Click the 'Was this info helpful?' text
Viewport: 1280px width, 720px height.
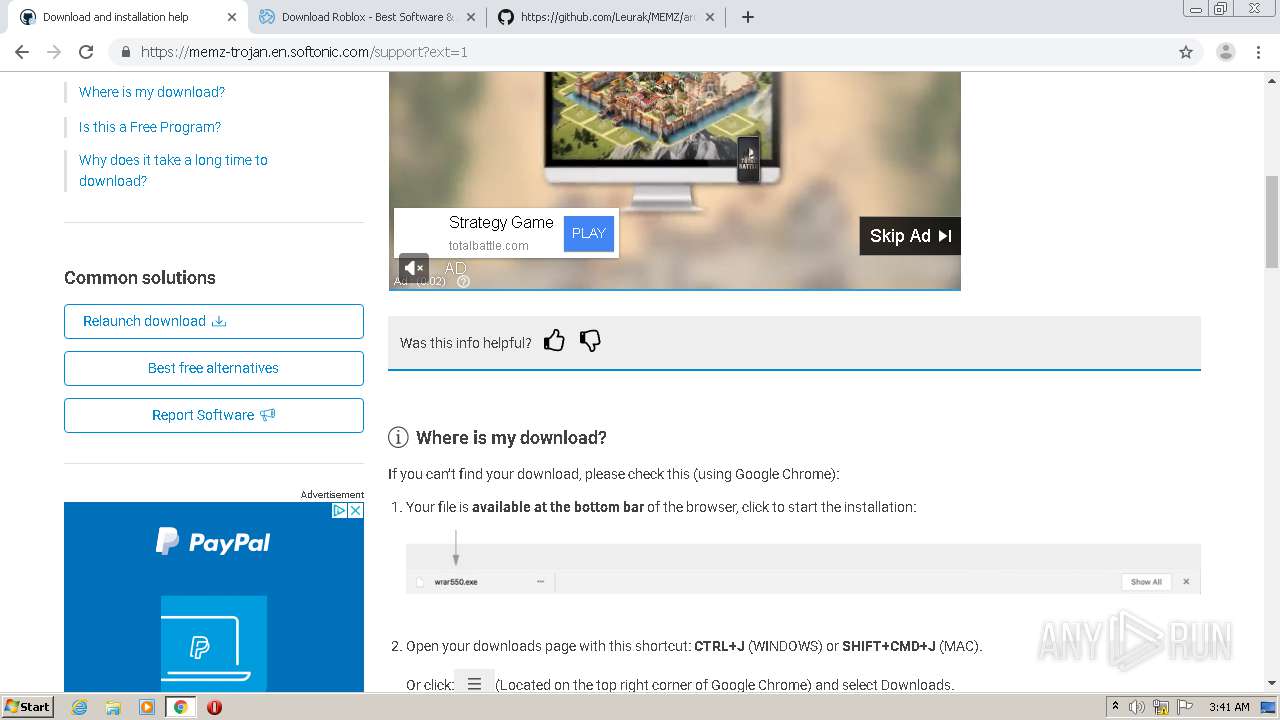[465, 343]
